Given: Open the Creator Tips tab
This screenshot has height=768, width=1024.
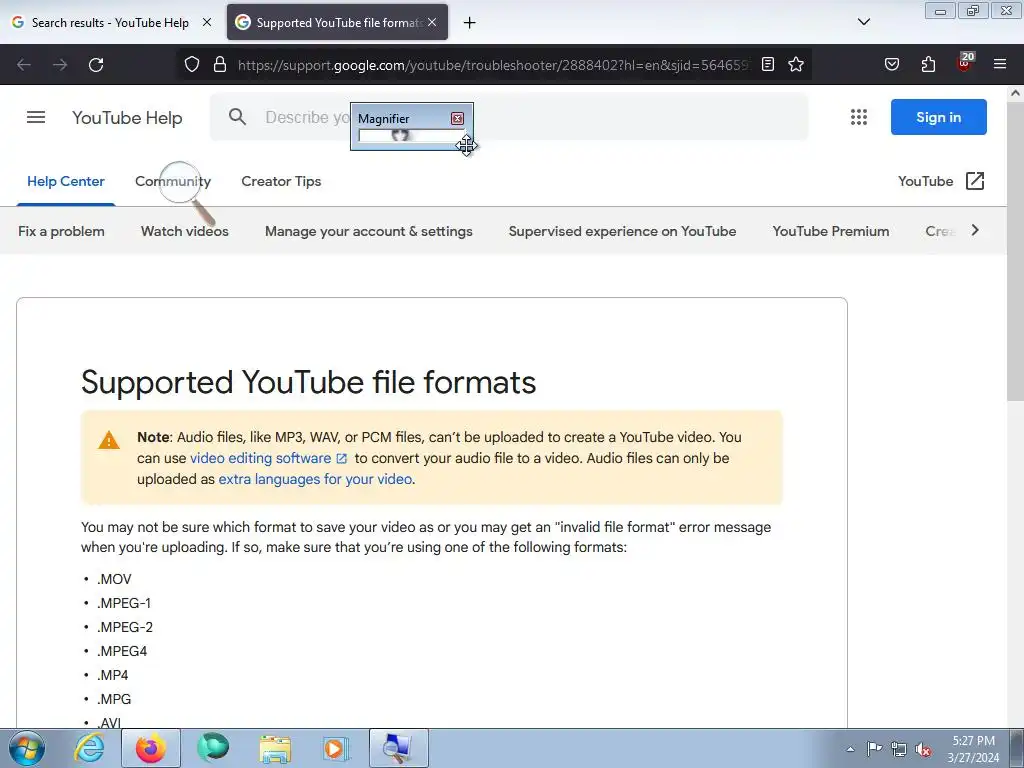Looking at the screenshot, I should pos(281,182).
